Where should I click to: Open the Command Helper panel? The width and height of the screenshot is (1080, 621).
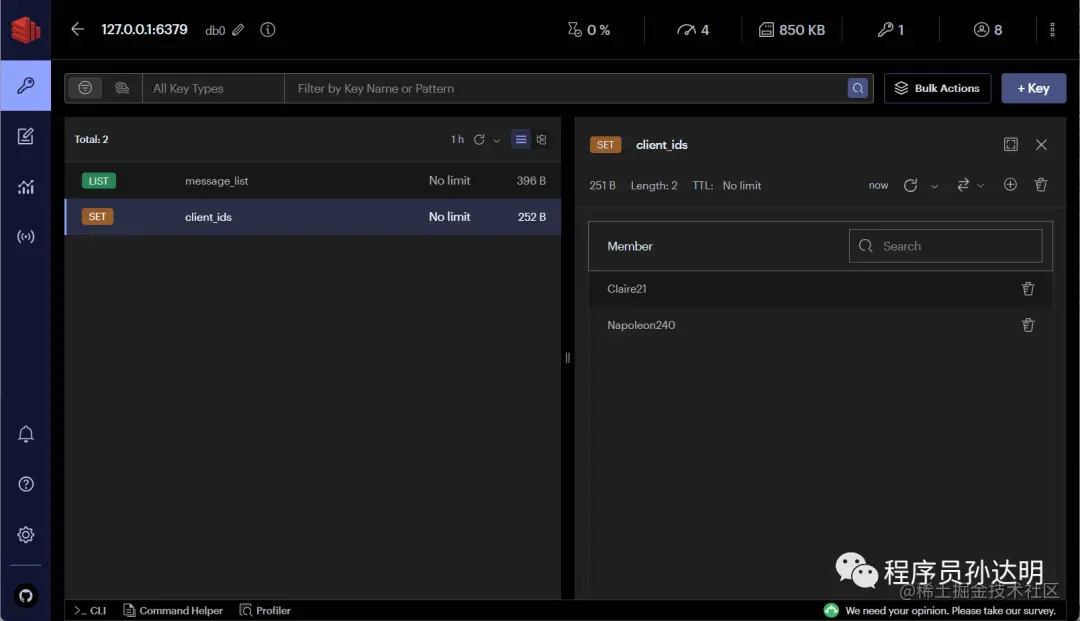173,611
